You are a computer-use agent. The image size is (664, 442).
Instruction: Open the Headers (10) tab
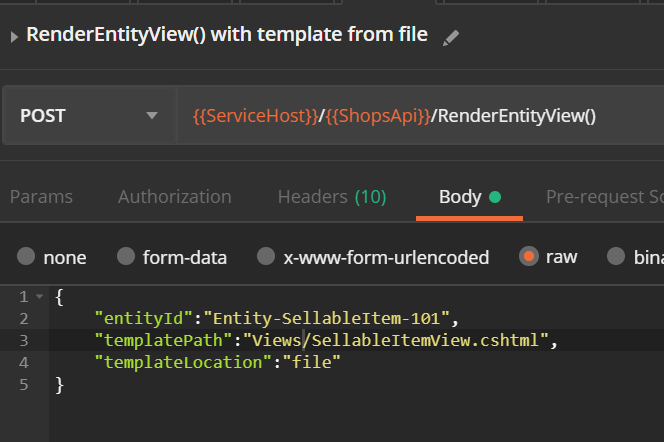click(332, 197)
